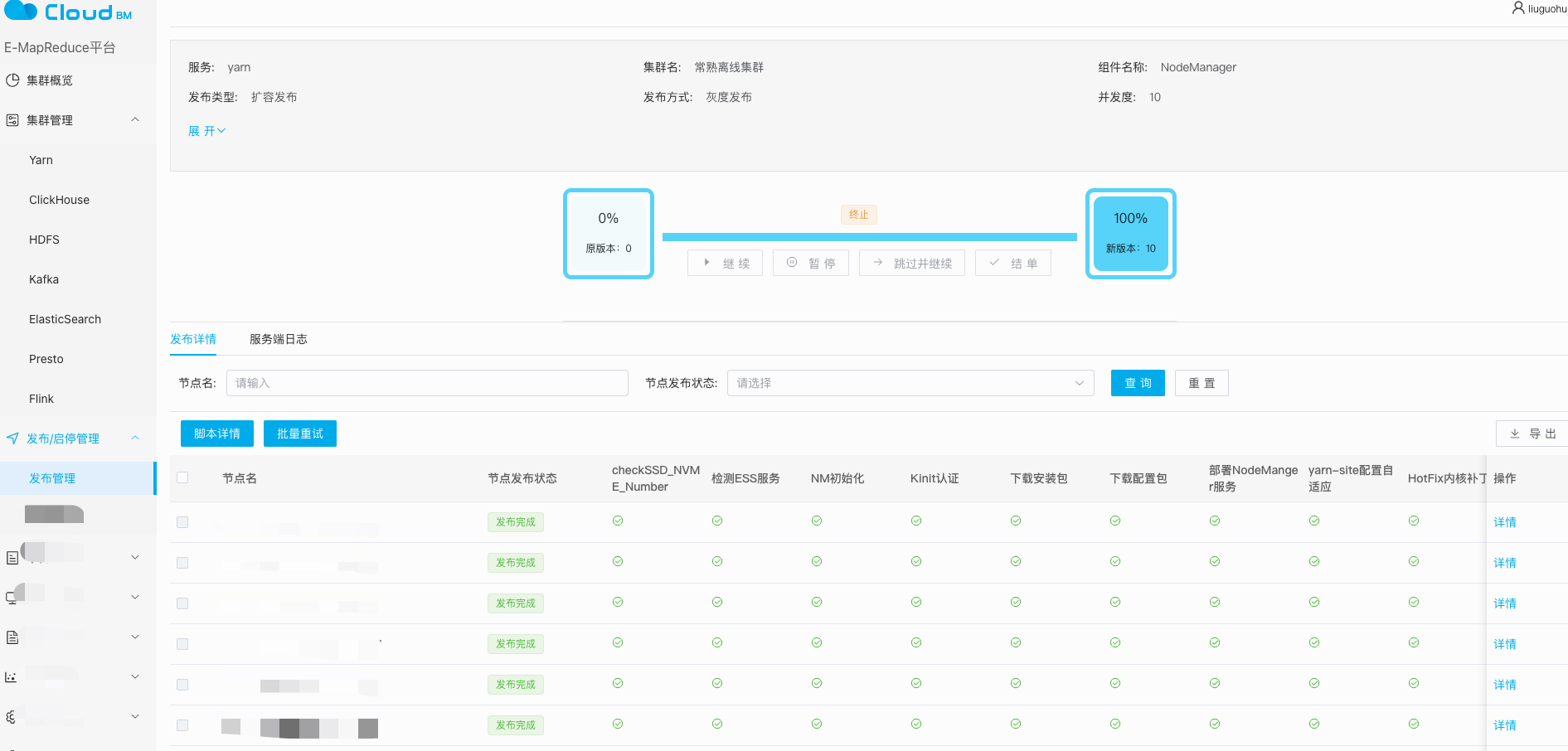
Task: Toggle the select-all checkbox in table header
Action: 182,477
